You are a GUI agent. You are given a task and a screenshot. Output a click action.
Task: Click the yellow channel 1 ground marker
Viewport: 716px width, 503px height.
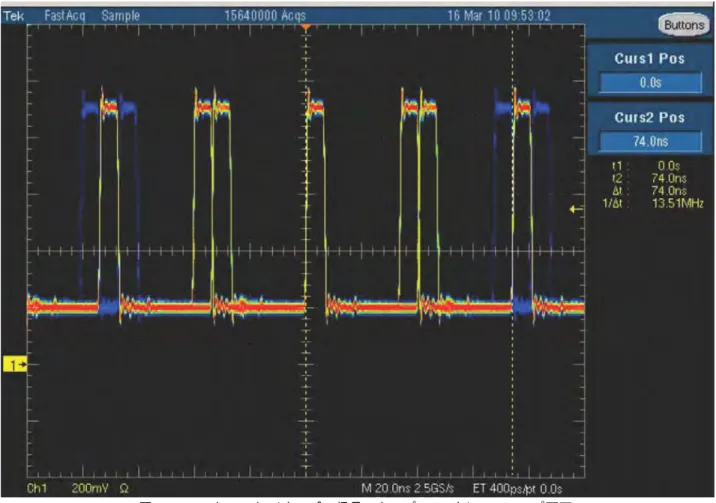(x=15, y=365)
